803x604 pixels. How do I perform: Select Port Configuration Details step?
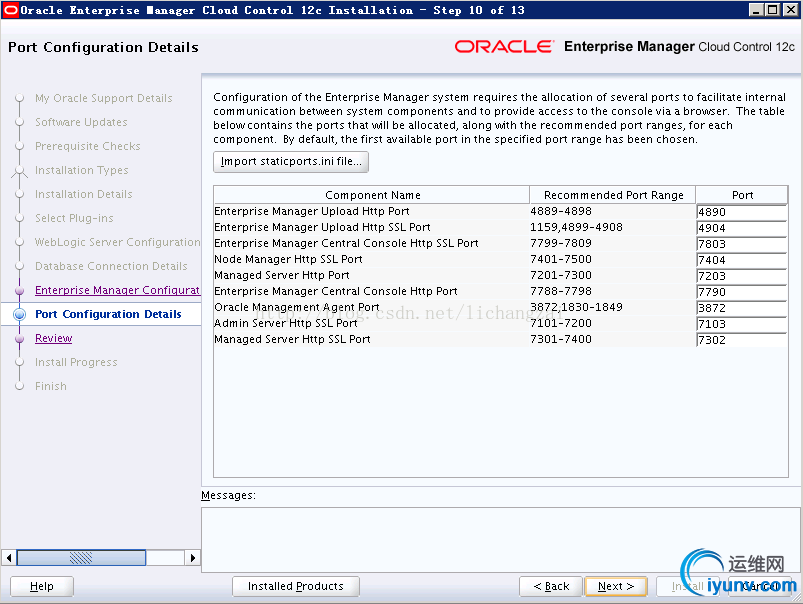[108, 314]
